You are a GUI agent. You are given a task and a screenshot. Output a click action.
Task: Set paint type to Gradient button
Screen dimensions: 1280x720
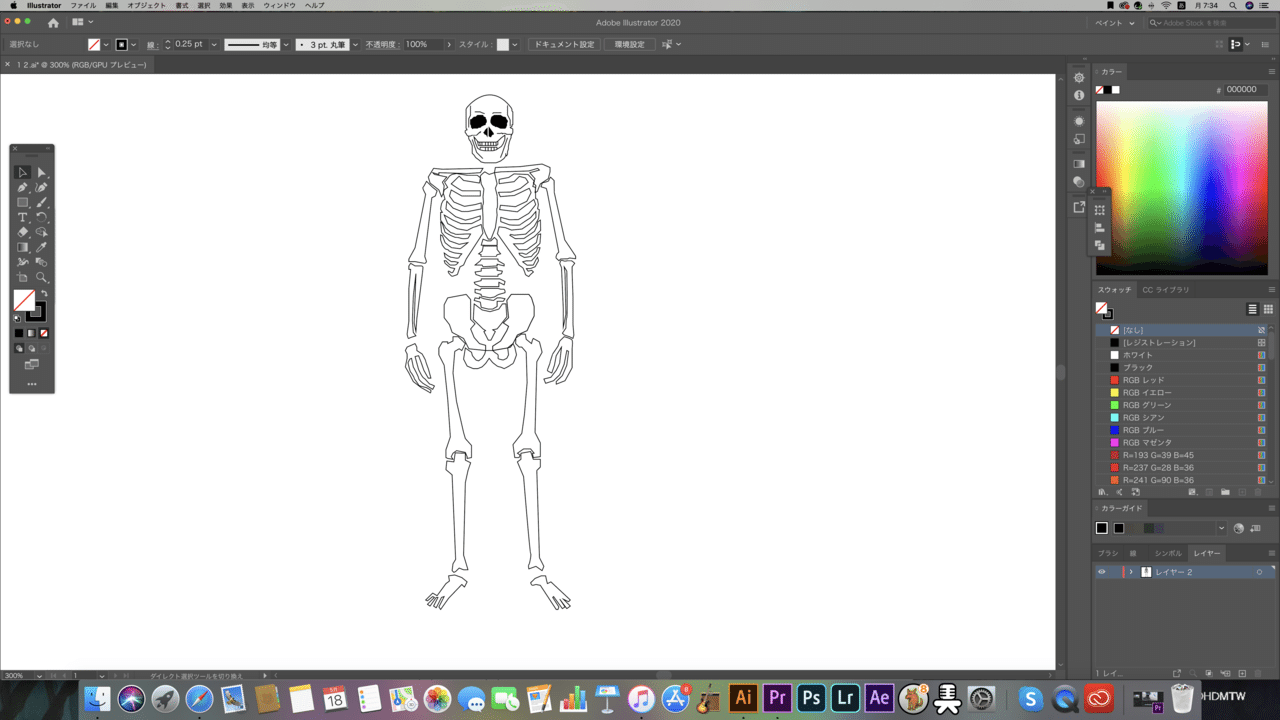(x=31, y=333)
